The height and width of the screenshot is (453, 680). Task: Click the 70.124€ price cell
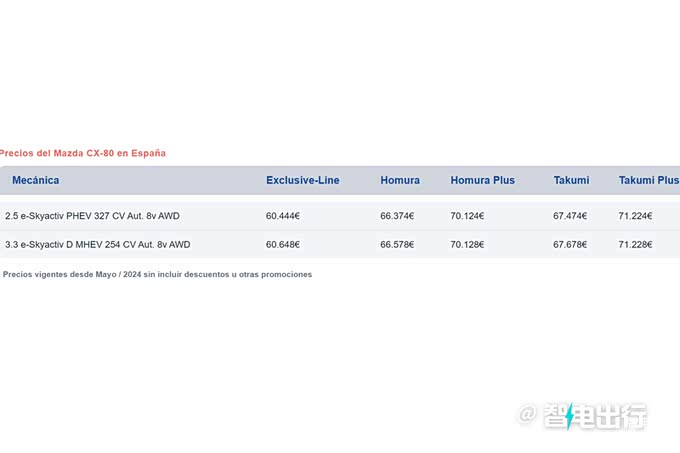(467, 216)
